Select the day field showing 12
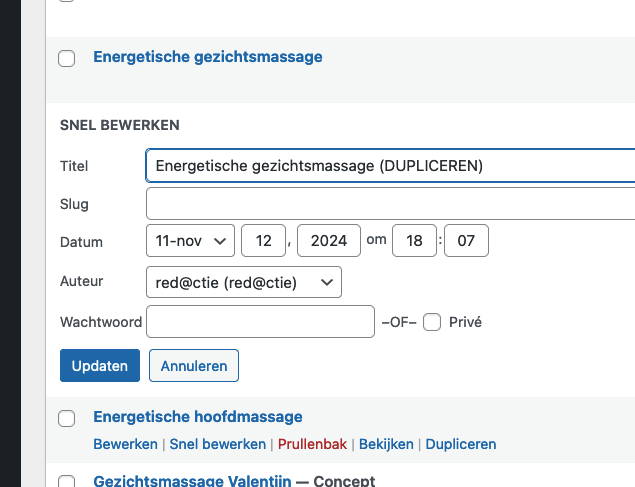Screen dimensions: 635x487 tap(263, 240)
